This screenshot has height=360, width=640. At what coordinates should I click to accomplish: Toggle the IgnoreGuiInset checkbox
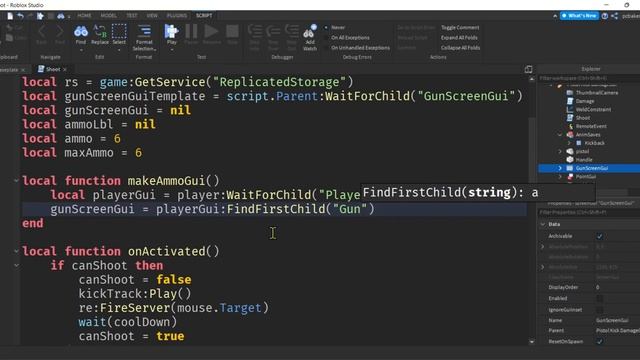(600, 310)
